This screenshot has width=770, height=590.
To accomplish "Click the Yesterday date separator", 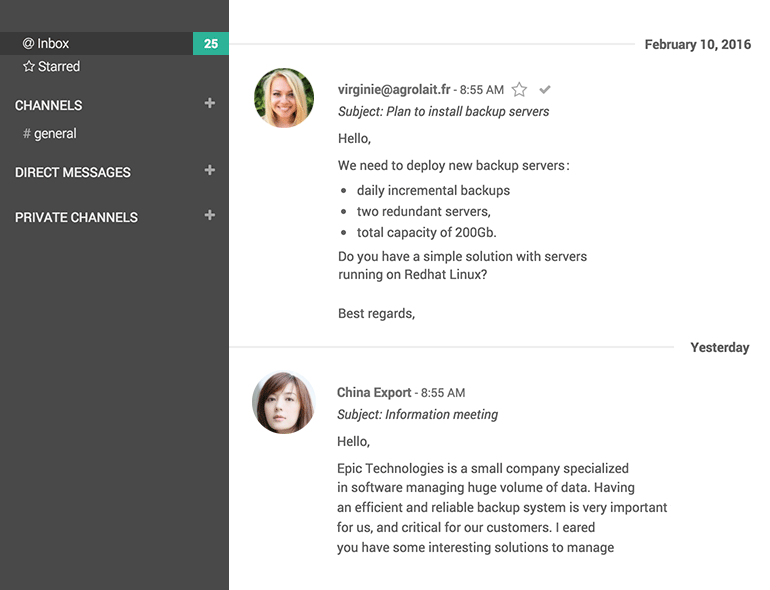I will point(719,348).
